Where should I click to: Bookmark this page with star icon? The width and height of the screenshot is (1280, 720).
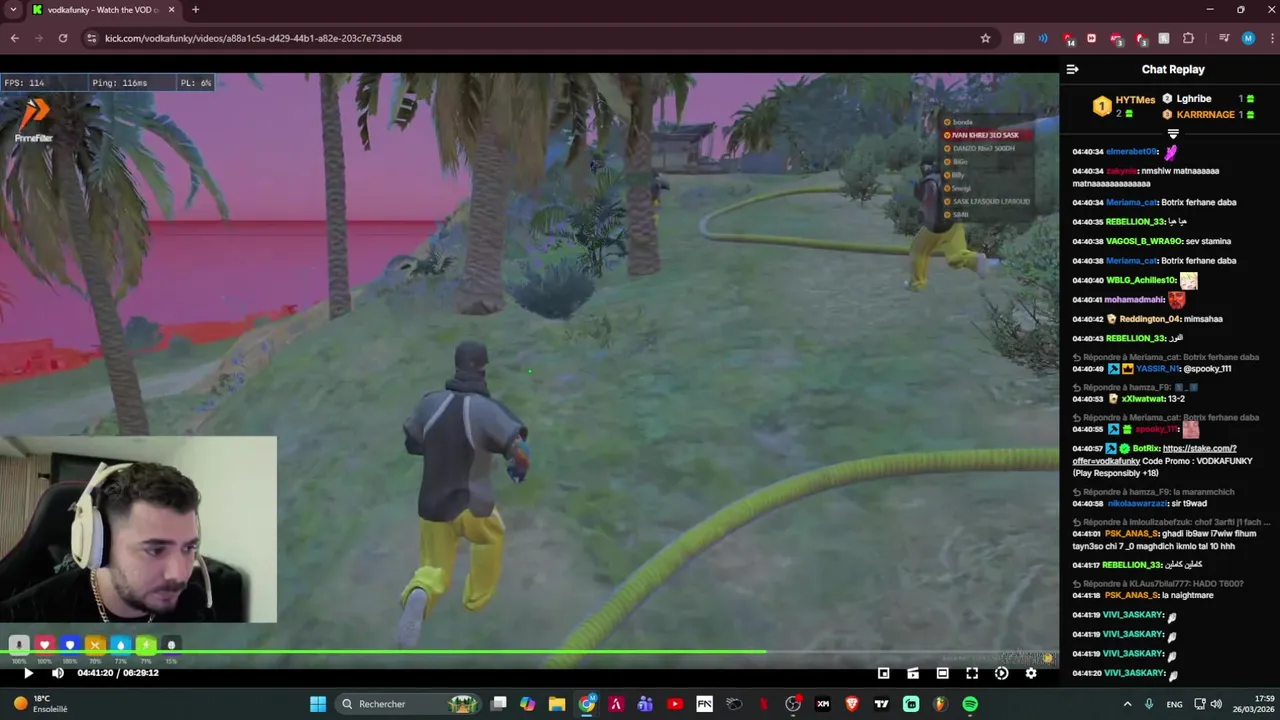point(985,38)
